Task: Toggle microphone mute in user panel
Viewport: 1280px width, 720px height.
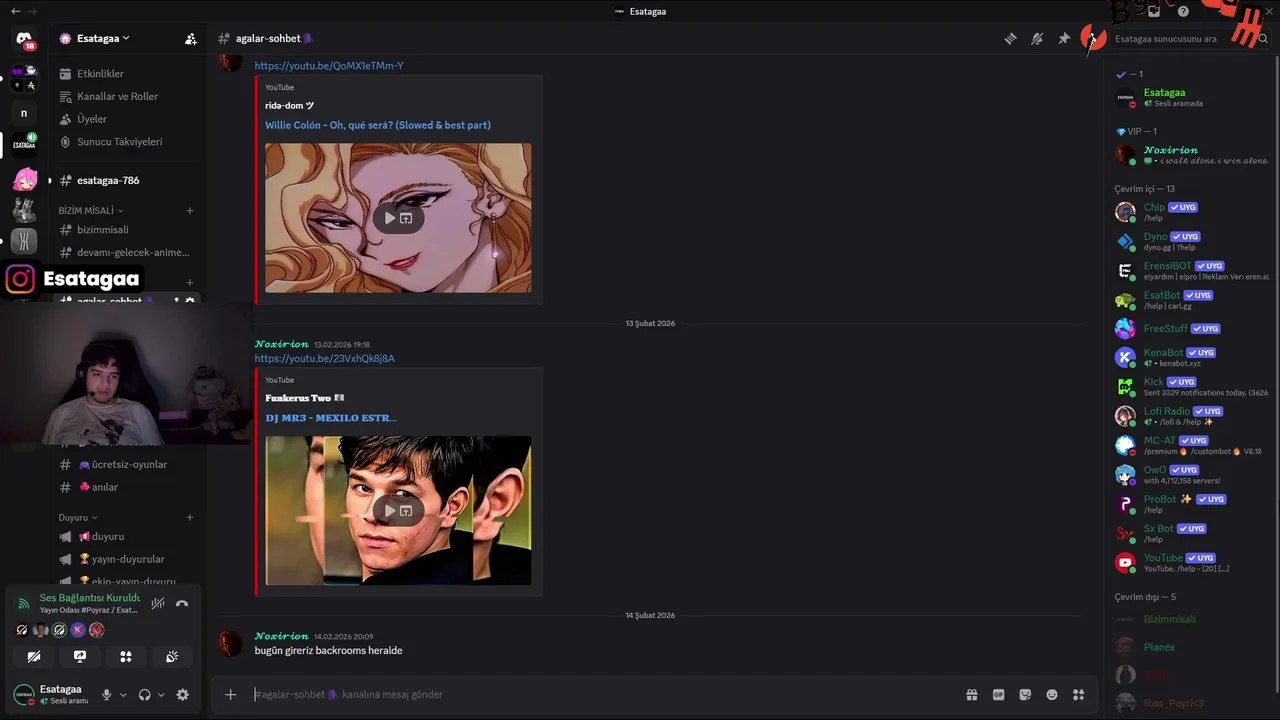Action: tap(107, 695)
